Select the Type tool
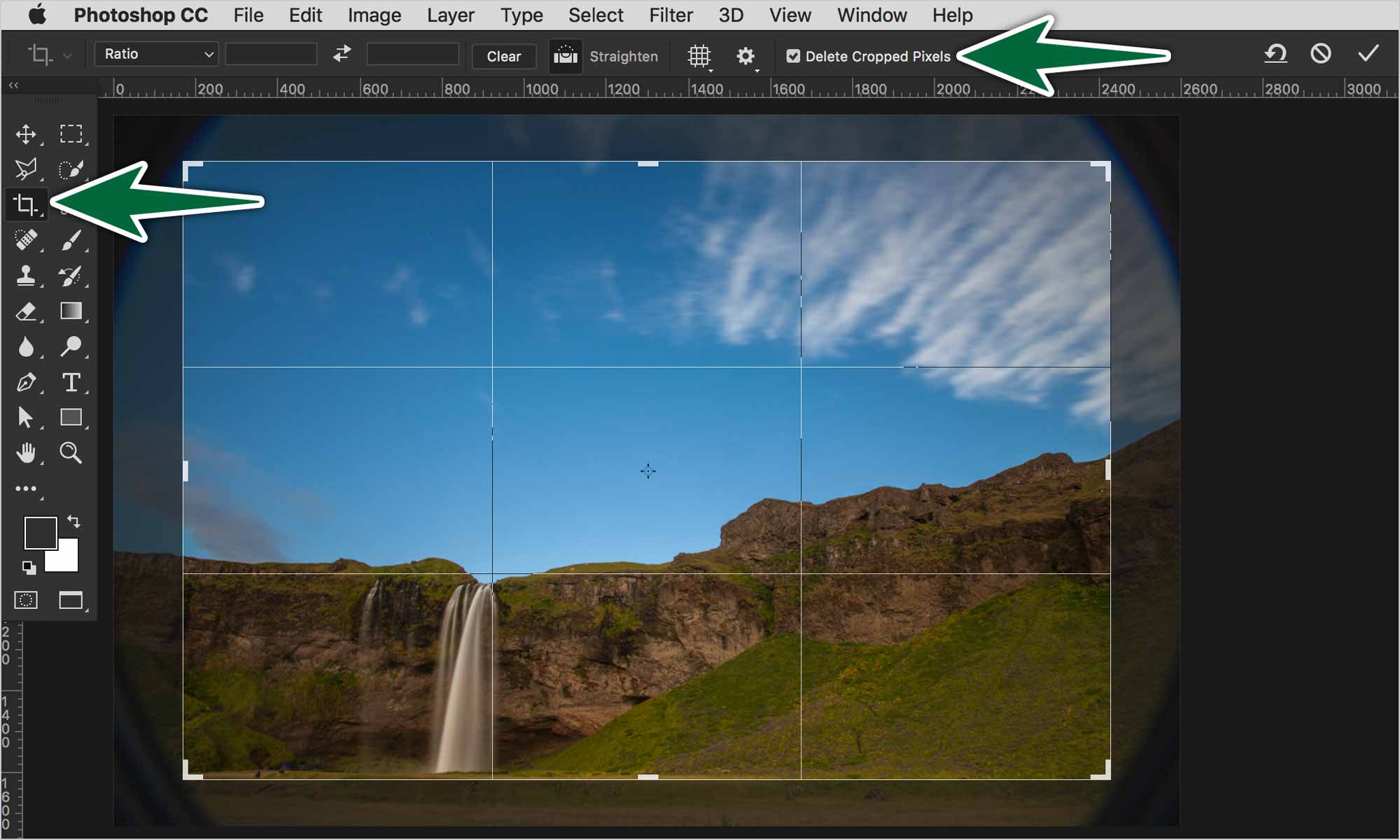Screen dimensions: 1400x840 [x=69, y=382]
